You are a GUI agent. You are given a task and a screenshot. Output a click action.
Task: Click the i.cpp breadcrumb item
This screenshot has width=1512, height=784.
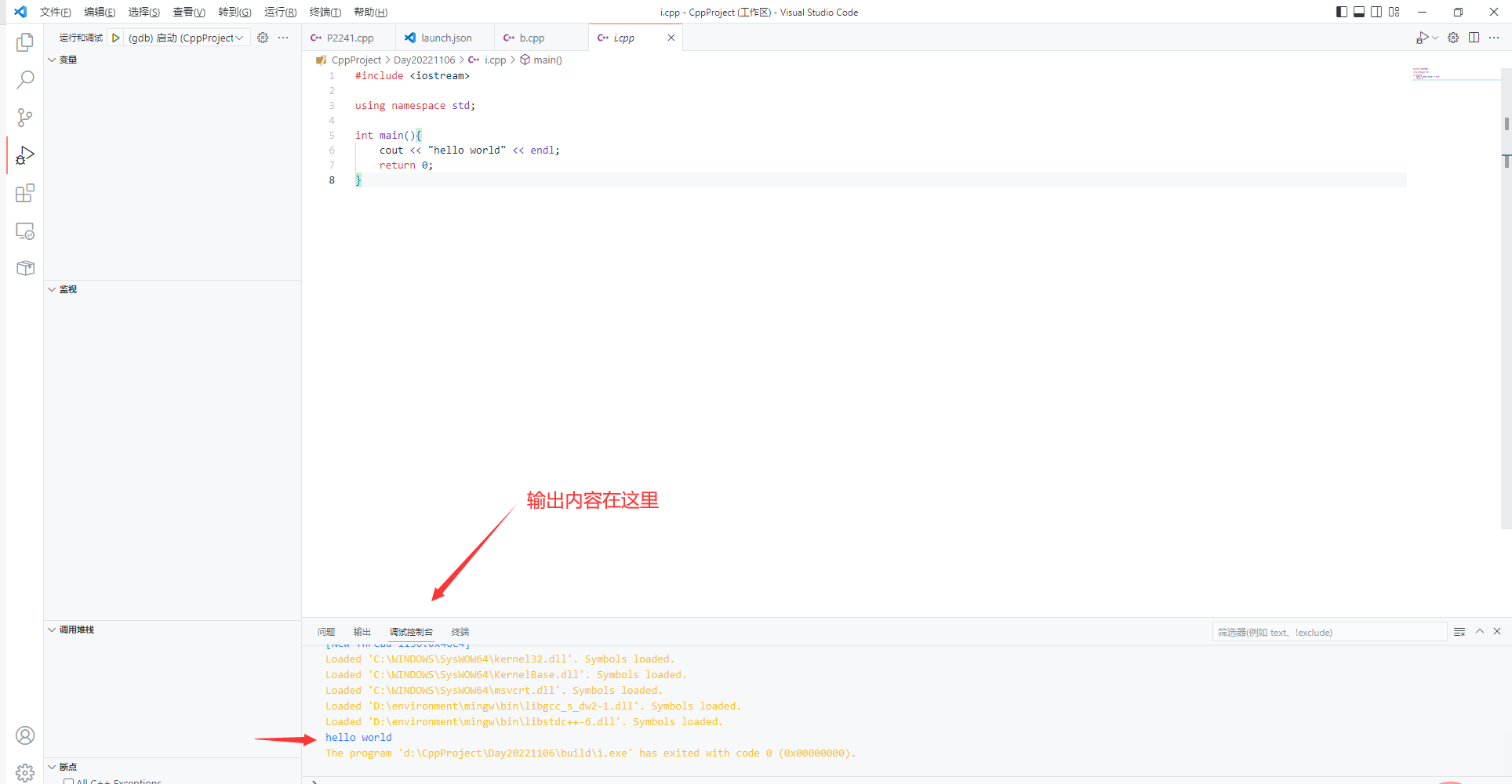(x=495, y=60)
